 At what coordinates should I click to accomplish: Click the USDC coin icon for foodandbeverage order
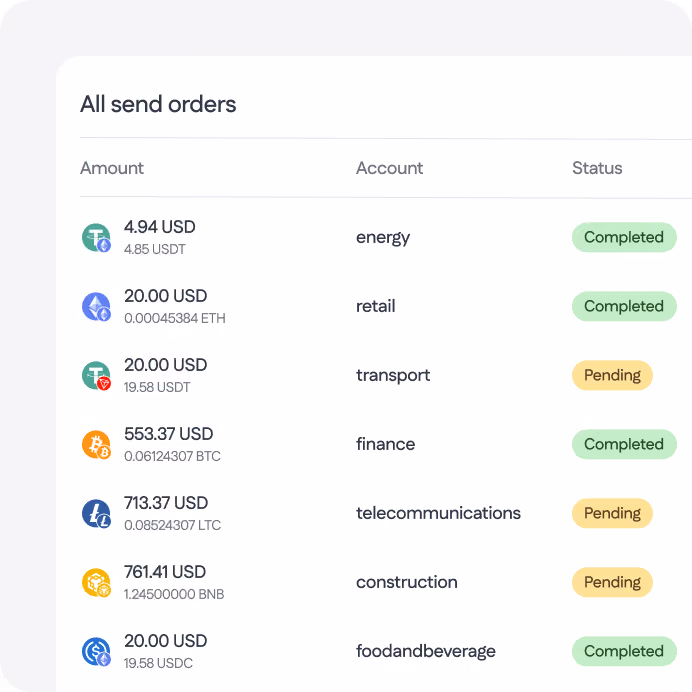pyautogui.click(x=96, y=651)
